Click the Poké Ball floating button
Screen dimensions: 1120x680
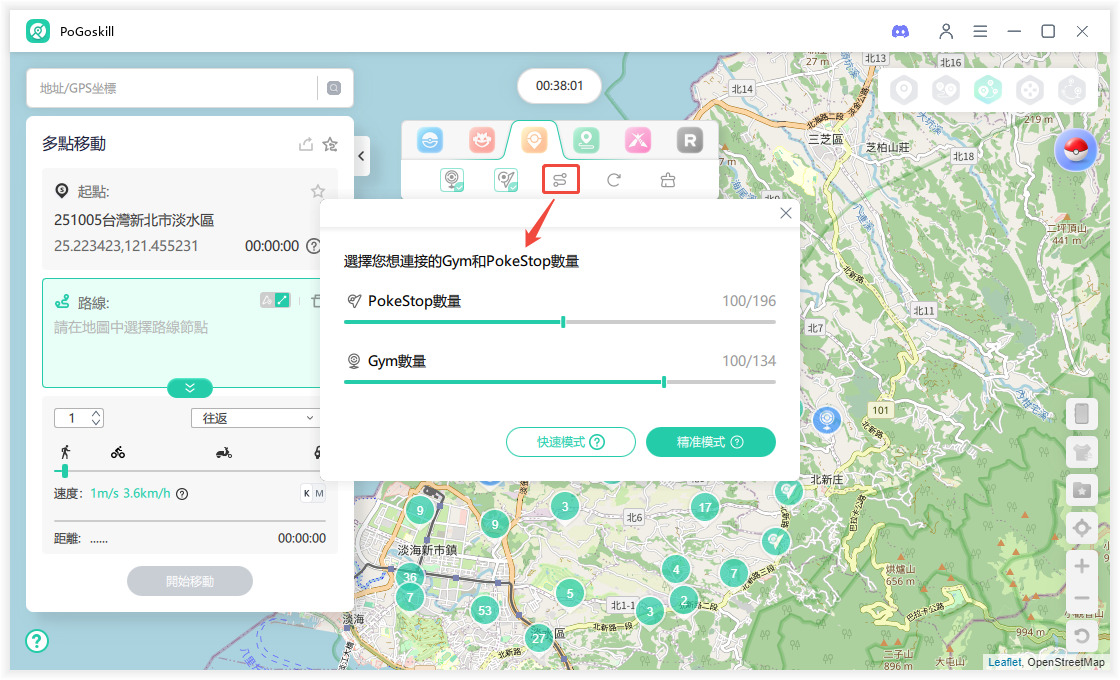1076,150
